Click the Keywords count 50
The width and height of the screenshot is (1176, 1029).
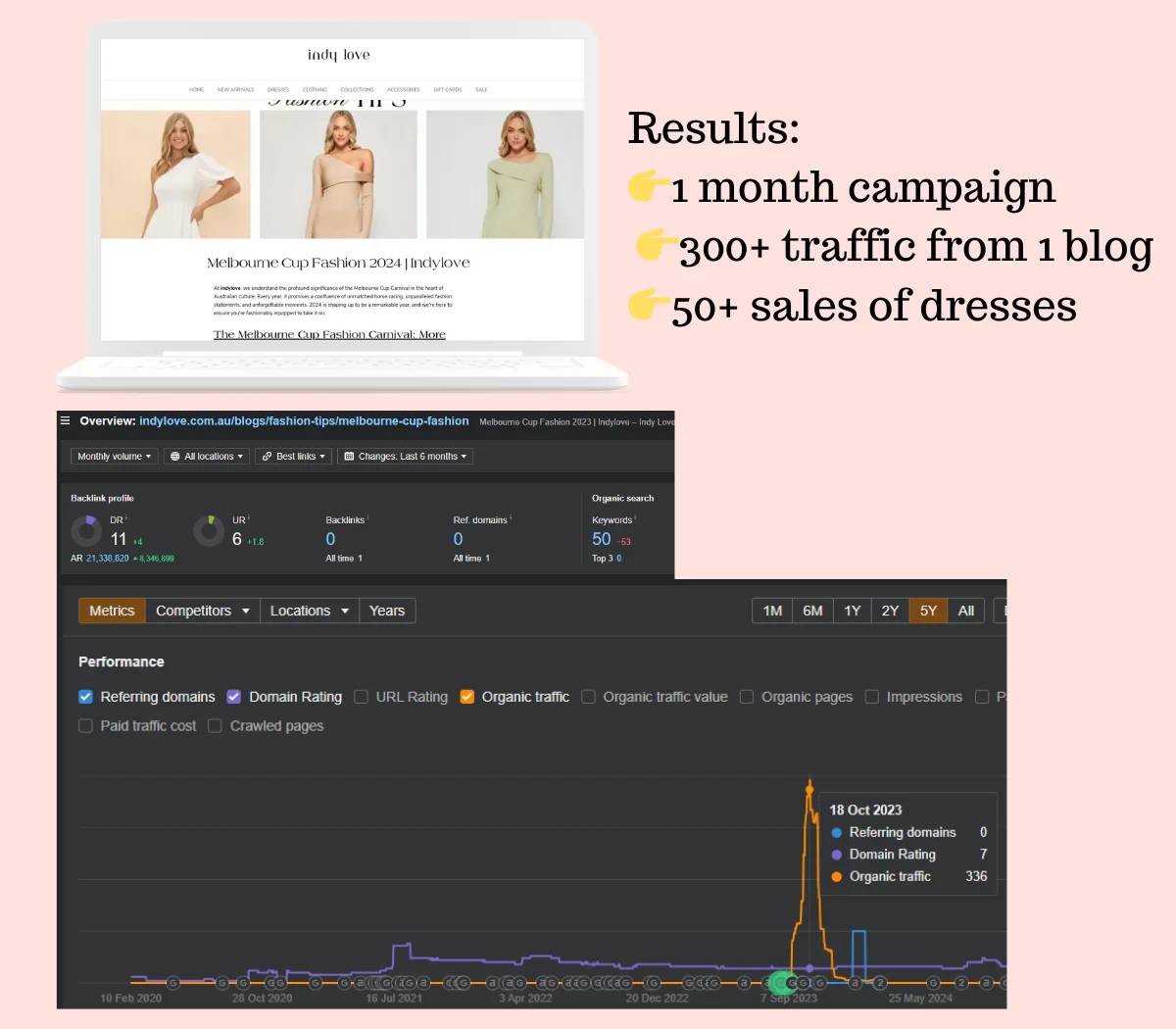pos(601,539)
